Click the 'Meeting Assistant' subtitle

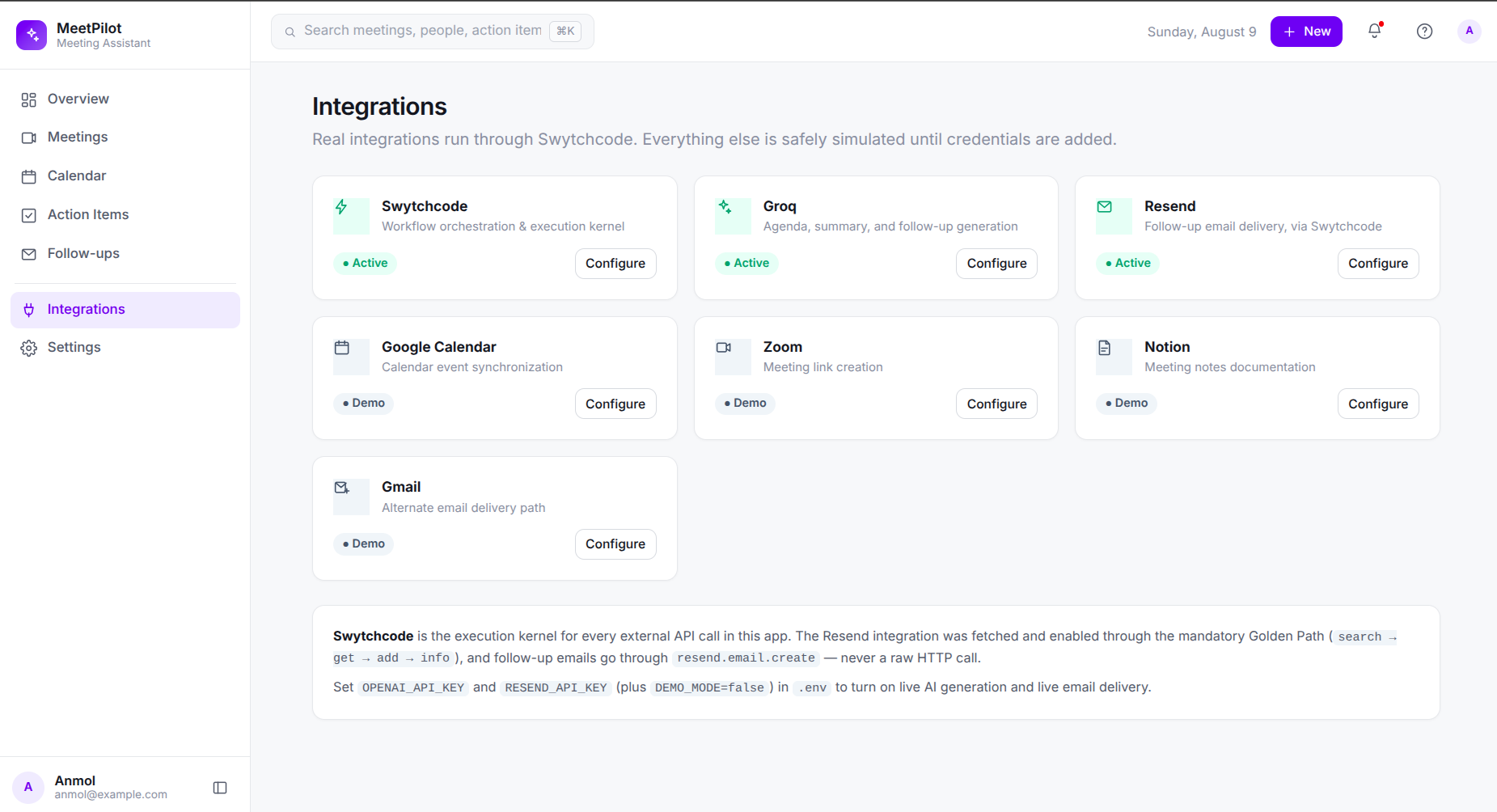click(x=104, y=44)
